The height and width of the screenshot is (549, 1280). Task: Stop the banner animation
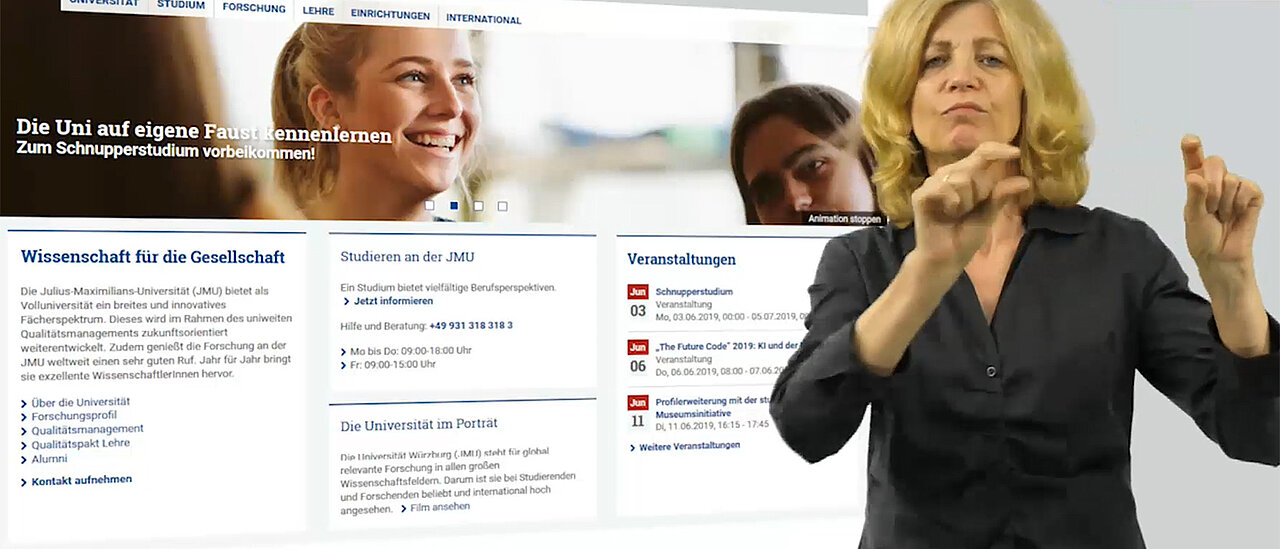click(x=844, y=218)
